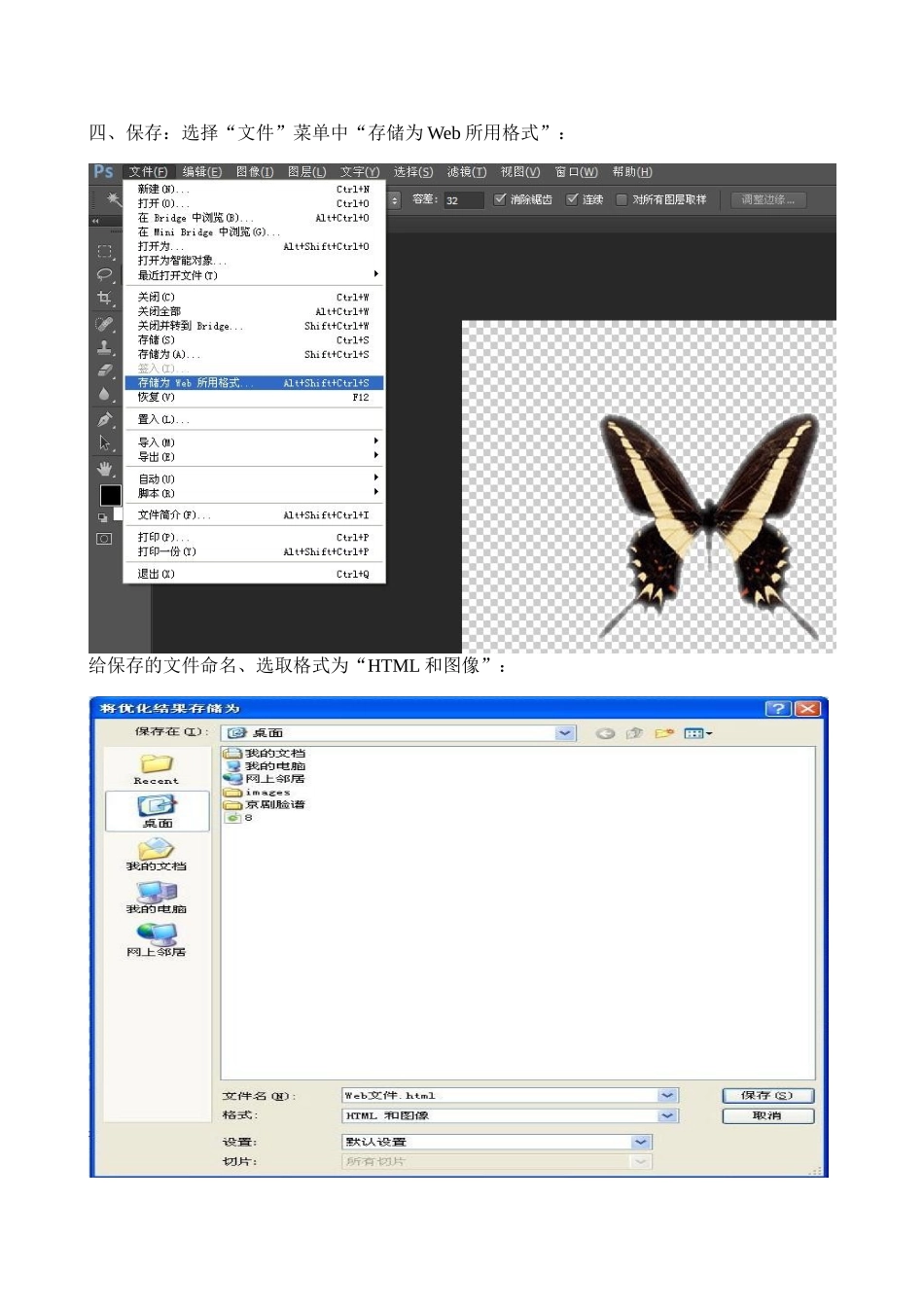
Task: Select the Lasso tool
Action: coord(104,274)
